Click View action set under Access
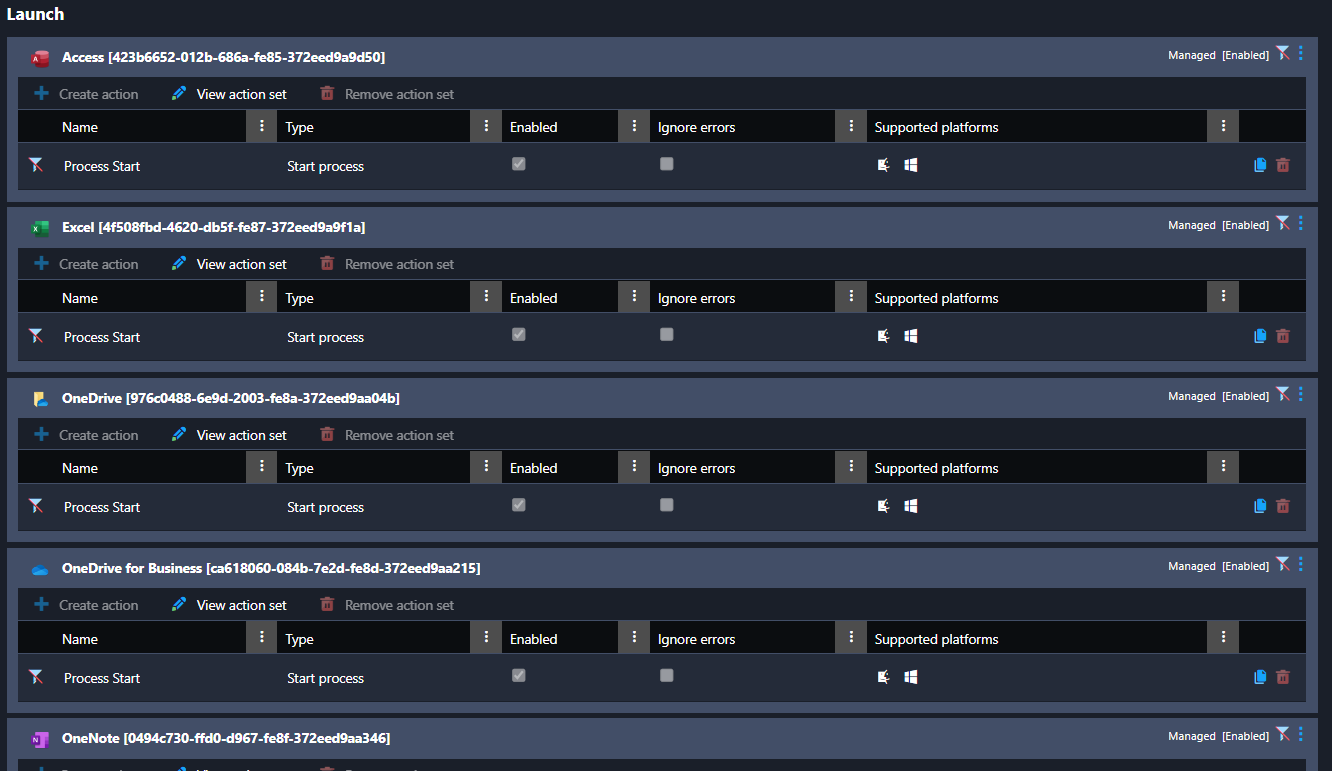The image size is (1332, 771). click(x=229, y=94)
